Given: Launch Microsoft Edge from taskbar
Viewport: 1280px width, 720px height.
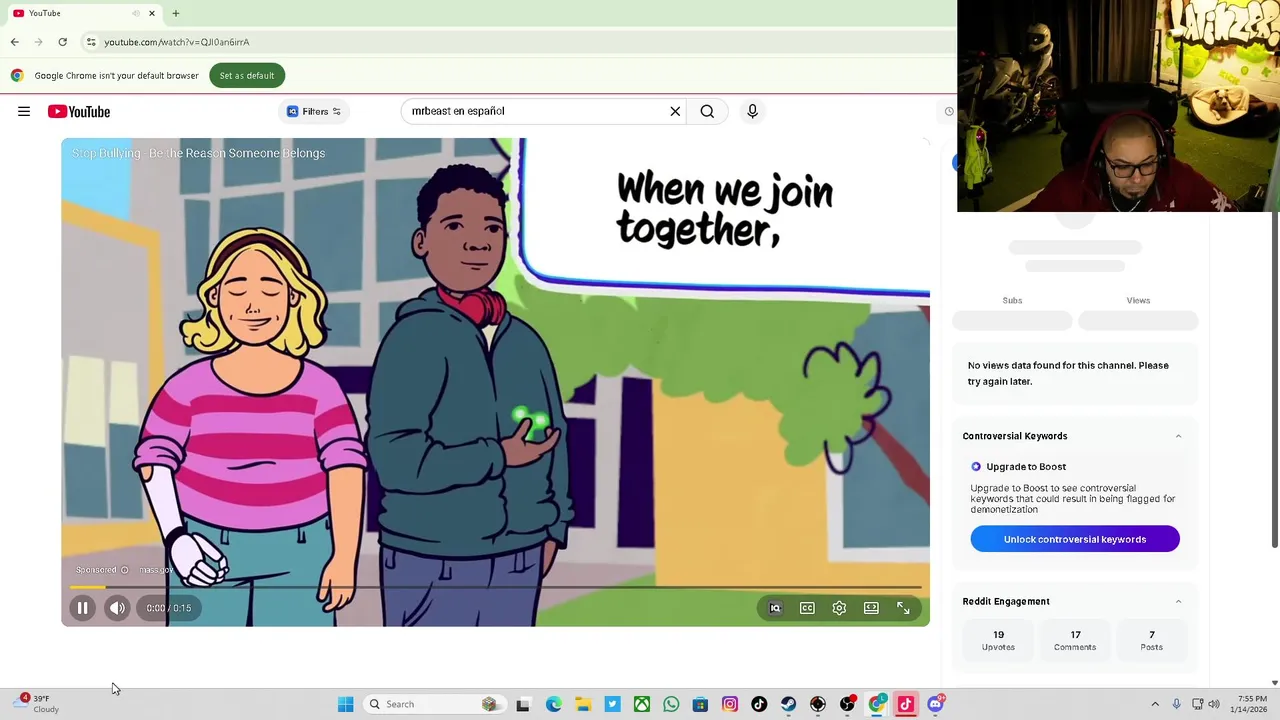Looking at the screenshot, I should pyautogui.click(x=553, y=704).
